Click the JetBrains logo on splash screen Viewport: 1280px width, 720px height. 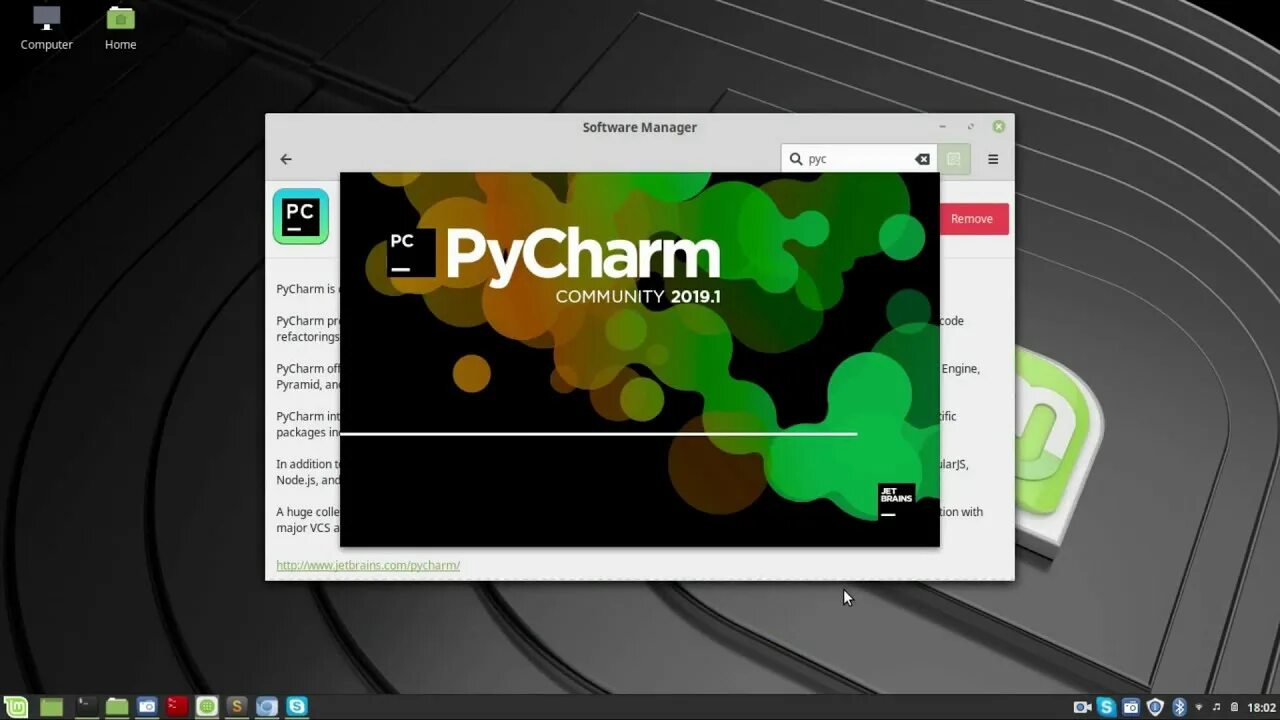[896, 502]
